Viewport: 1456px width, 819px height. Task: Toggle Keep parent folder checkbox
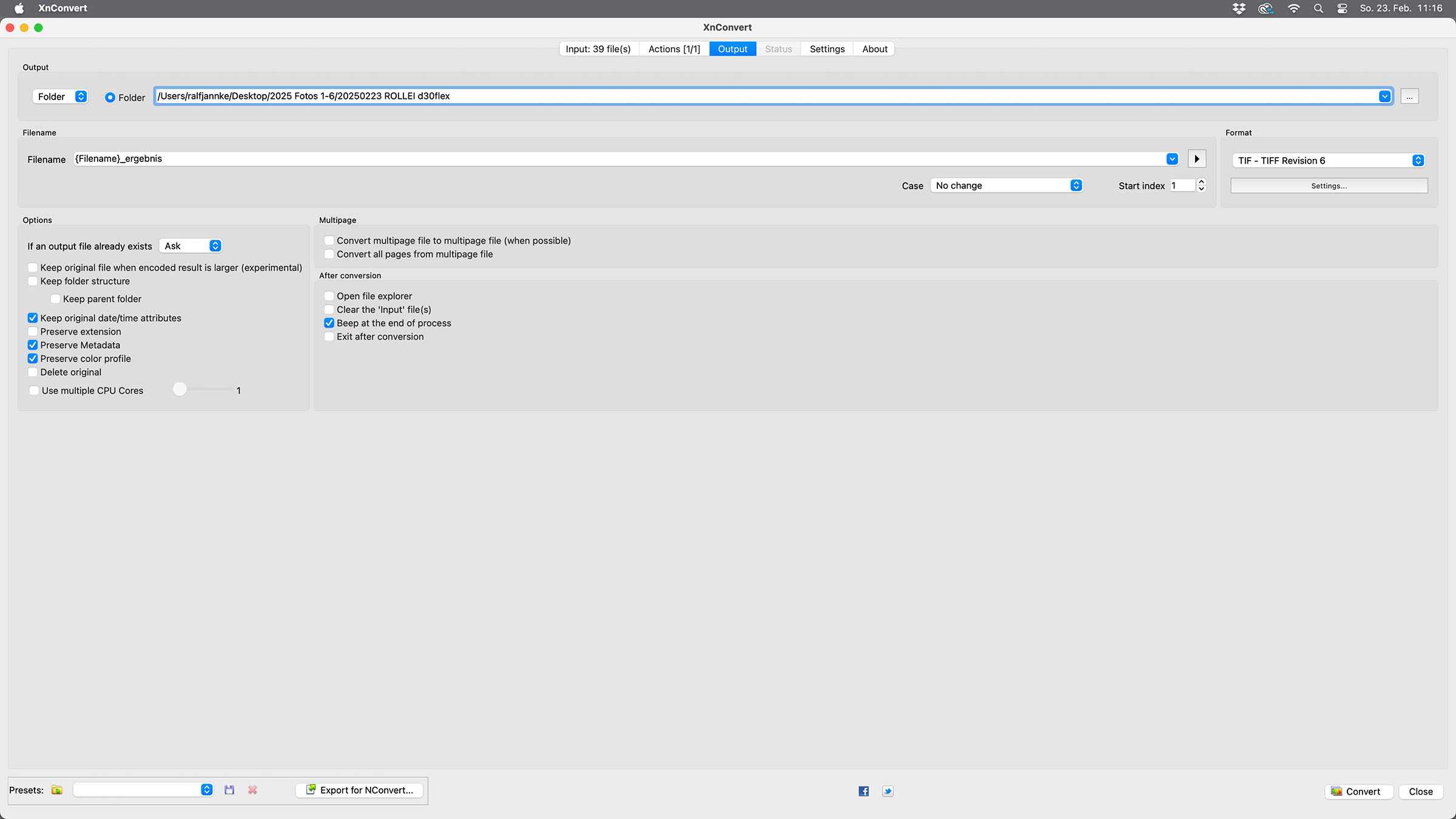[x=55, y=298]
